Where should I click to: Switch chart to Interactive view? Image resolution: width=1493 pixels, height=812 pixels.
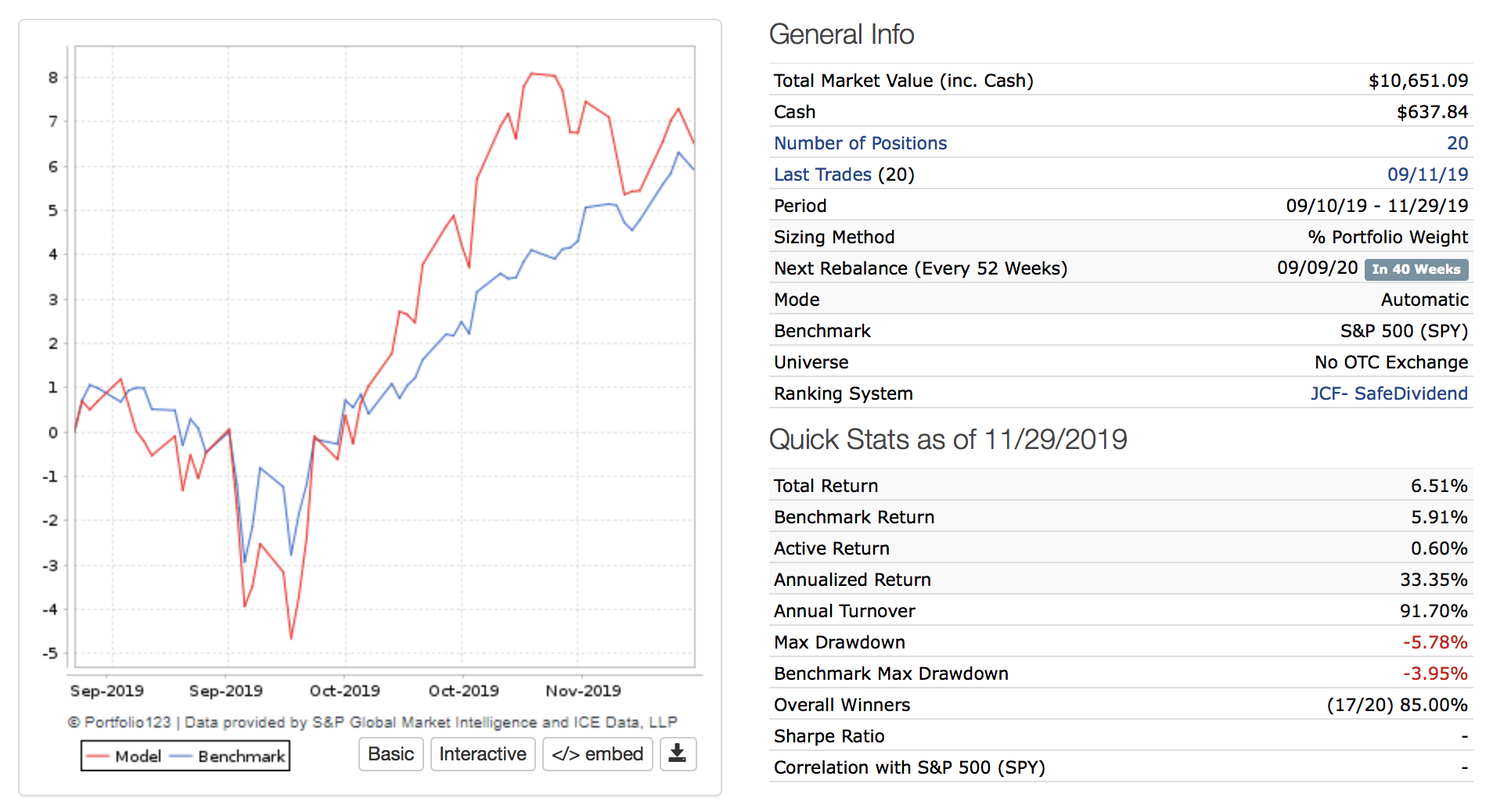tap(482, 754)
